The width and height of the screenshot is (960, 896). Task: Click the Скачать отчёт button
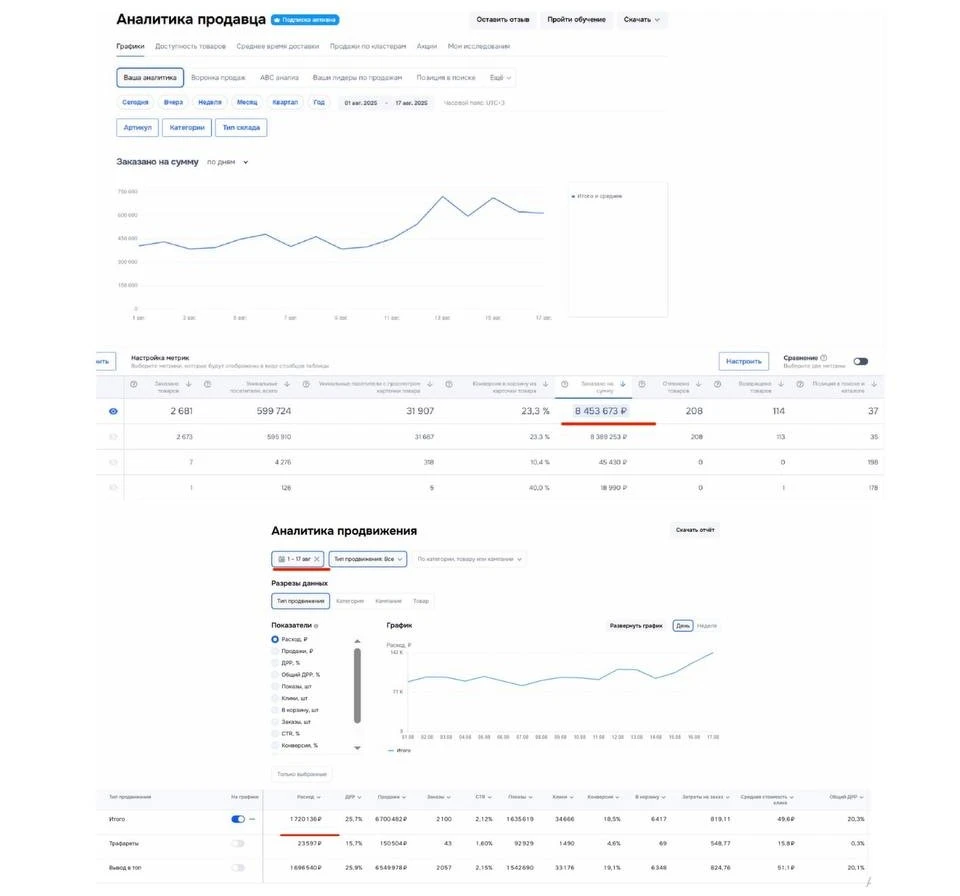[694, 530]
